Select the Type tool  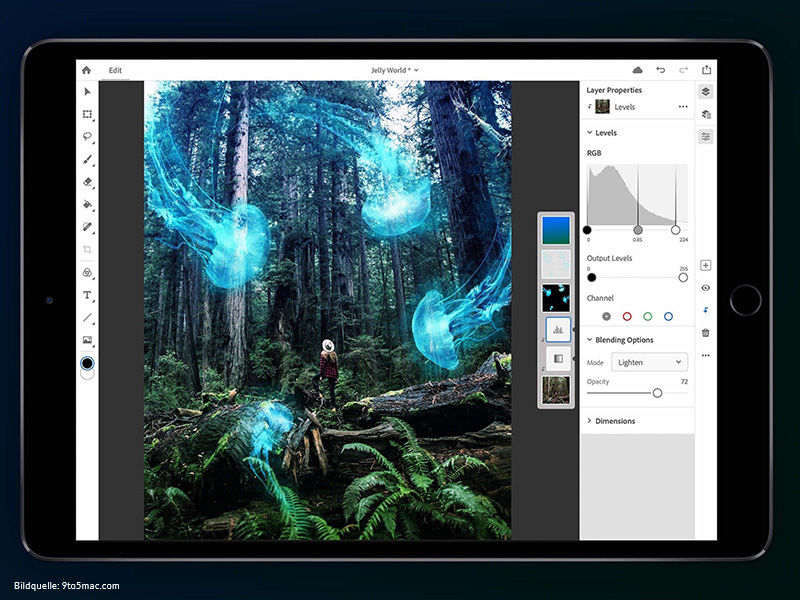[x=88, y=295]
